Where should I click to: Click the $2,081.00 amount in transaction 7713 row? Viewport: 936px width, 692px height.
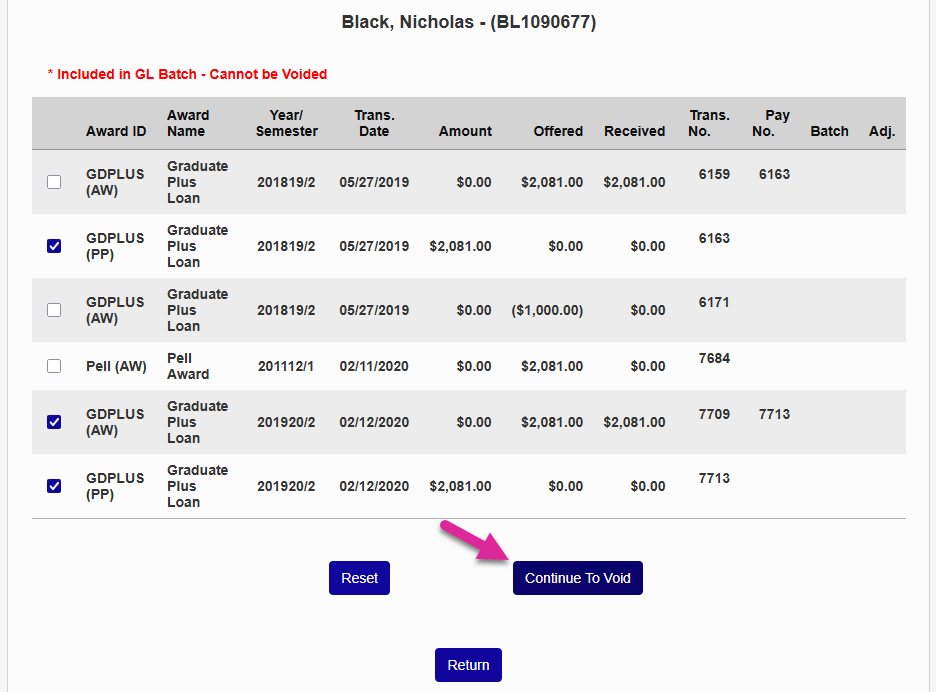point(460,486)
